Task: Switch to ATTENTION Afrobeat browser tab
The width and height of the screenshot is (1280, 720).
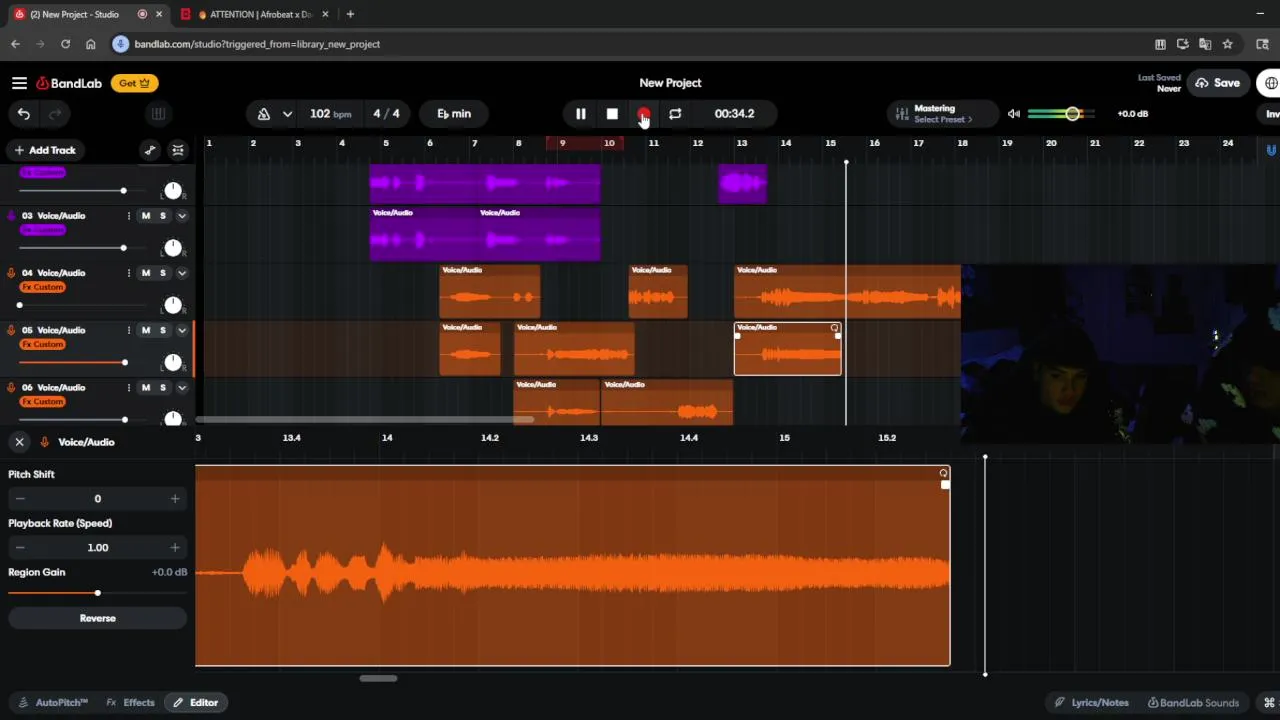Action: click(x=254, y=14)
